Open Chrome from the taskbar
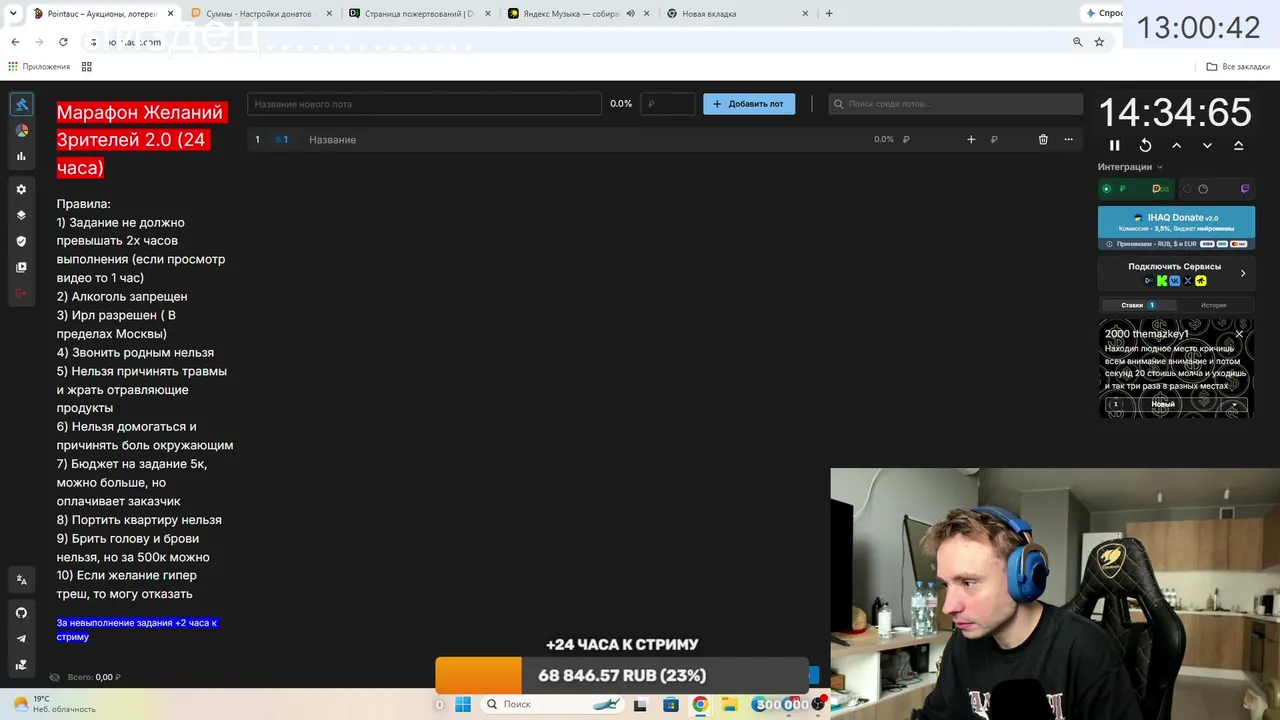1280x720 pixels. pyautogui.click(x=700, y=704)
